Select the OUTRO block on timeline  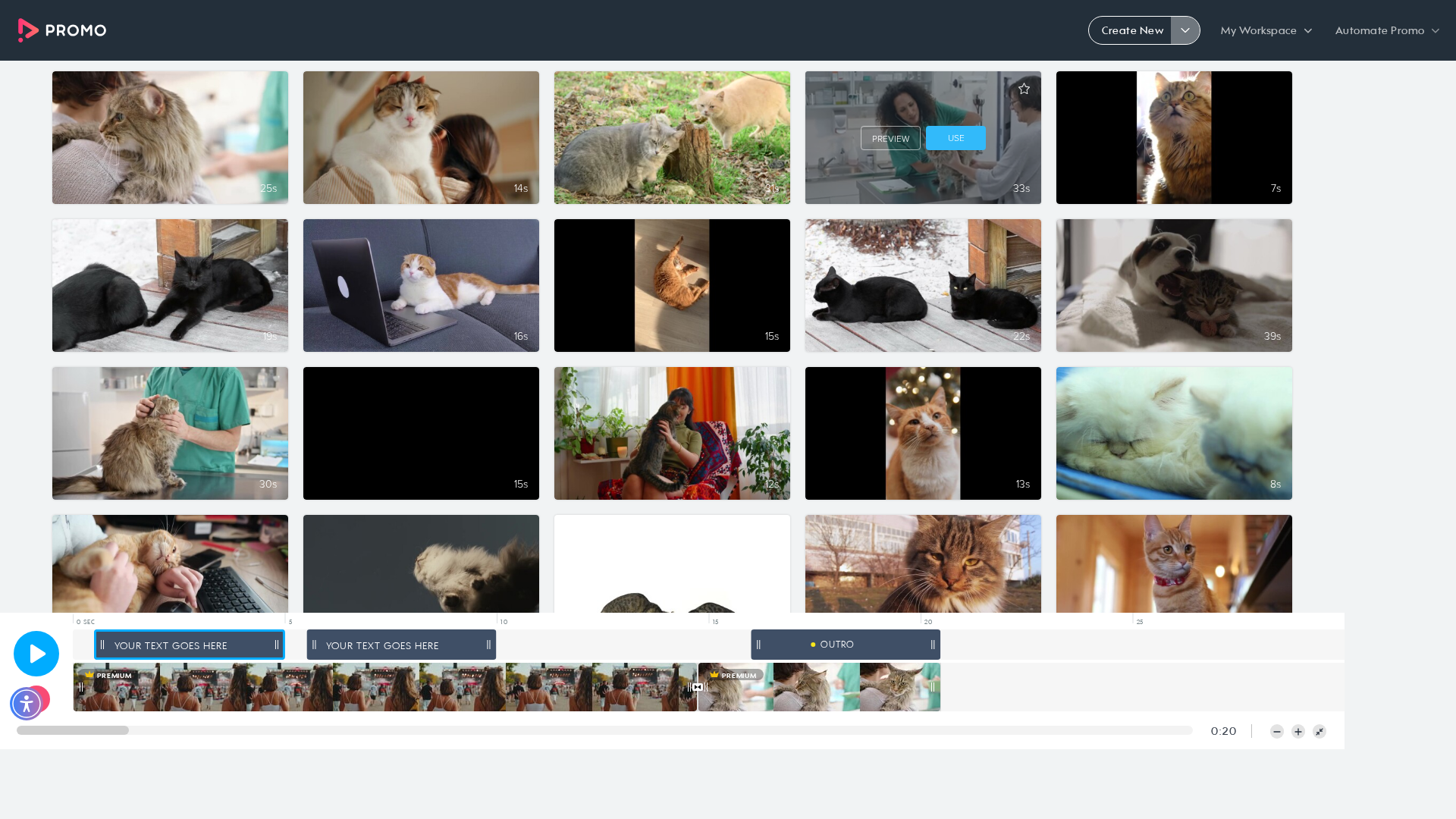[846, 645]
